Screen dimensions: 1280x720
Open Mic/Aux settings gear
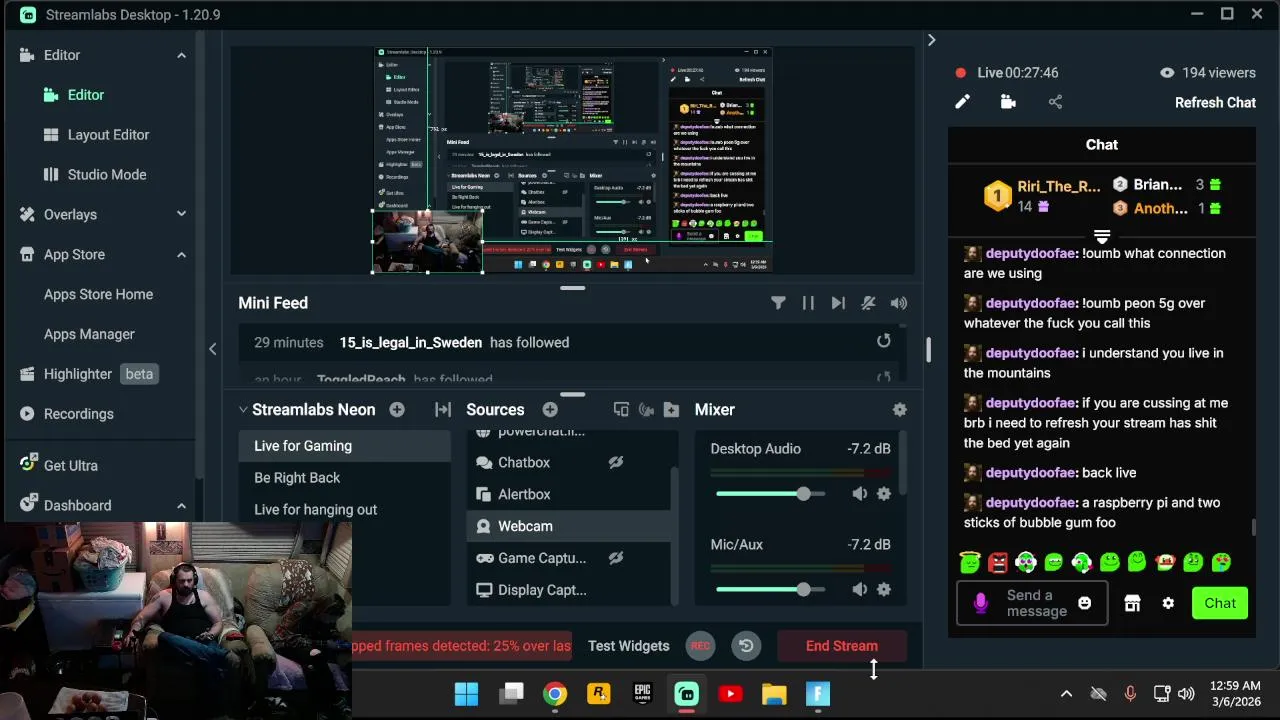884,590
